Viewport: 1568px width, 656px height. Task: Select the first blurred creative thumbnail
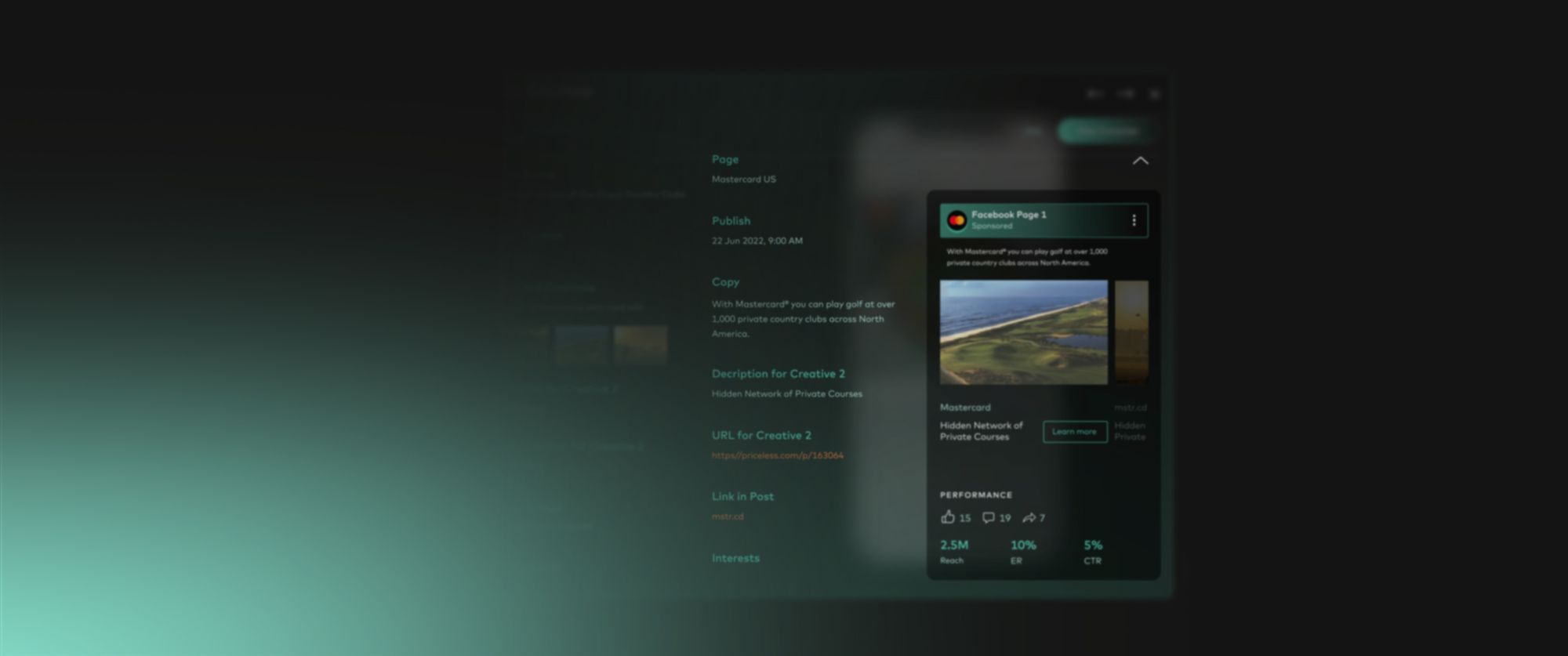pos(582,345)
